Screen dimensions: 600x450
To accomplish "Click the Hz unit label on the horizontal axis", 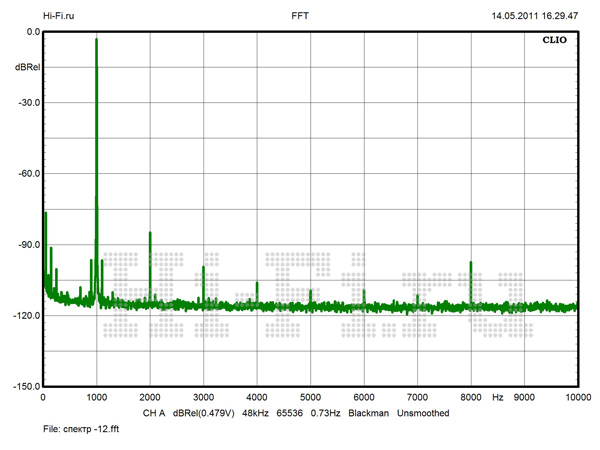I will (x=497, y=397).
